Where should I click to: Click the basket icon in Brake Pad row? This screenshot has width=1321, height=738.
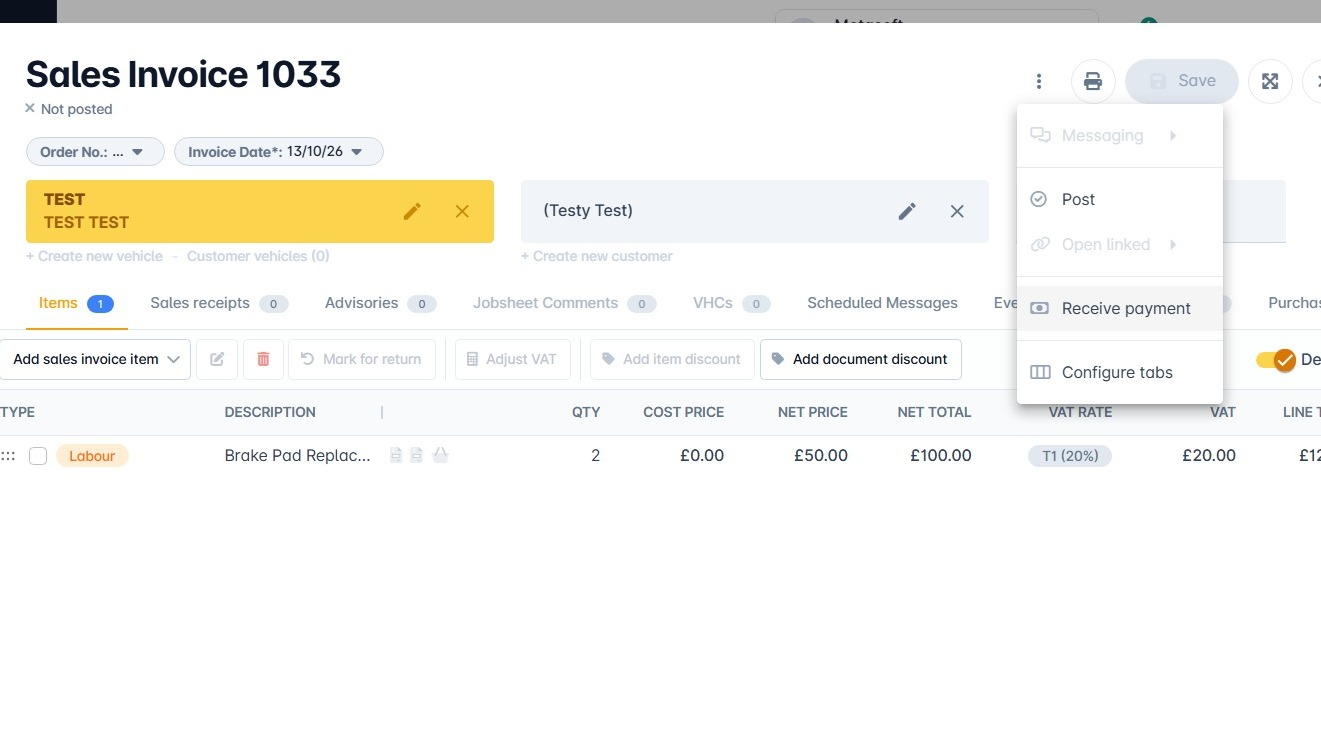pyautogui.click(x=440, y=455)
